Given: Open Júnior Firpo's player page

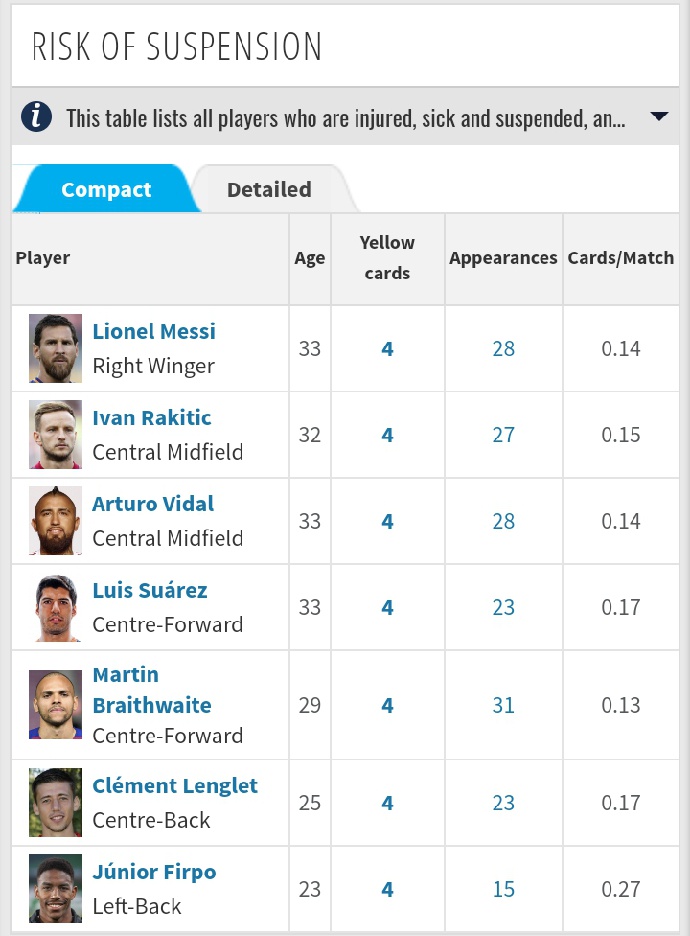Looking at the screenshot, I should tap(154, 872).
